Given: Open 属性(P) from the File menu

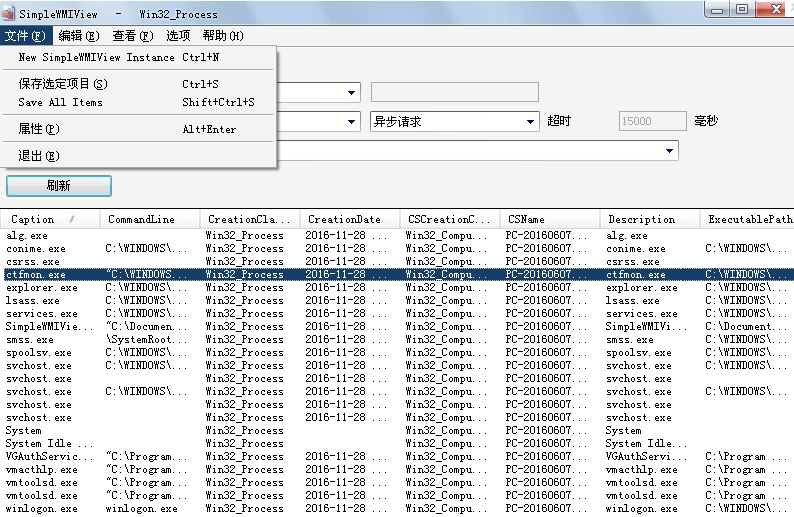Looking at the screenshot, I should tap(139, 129).
